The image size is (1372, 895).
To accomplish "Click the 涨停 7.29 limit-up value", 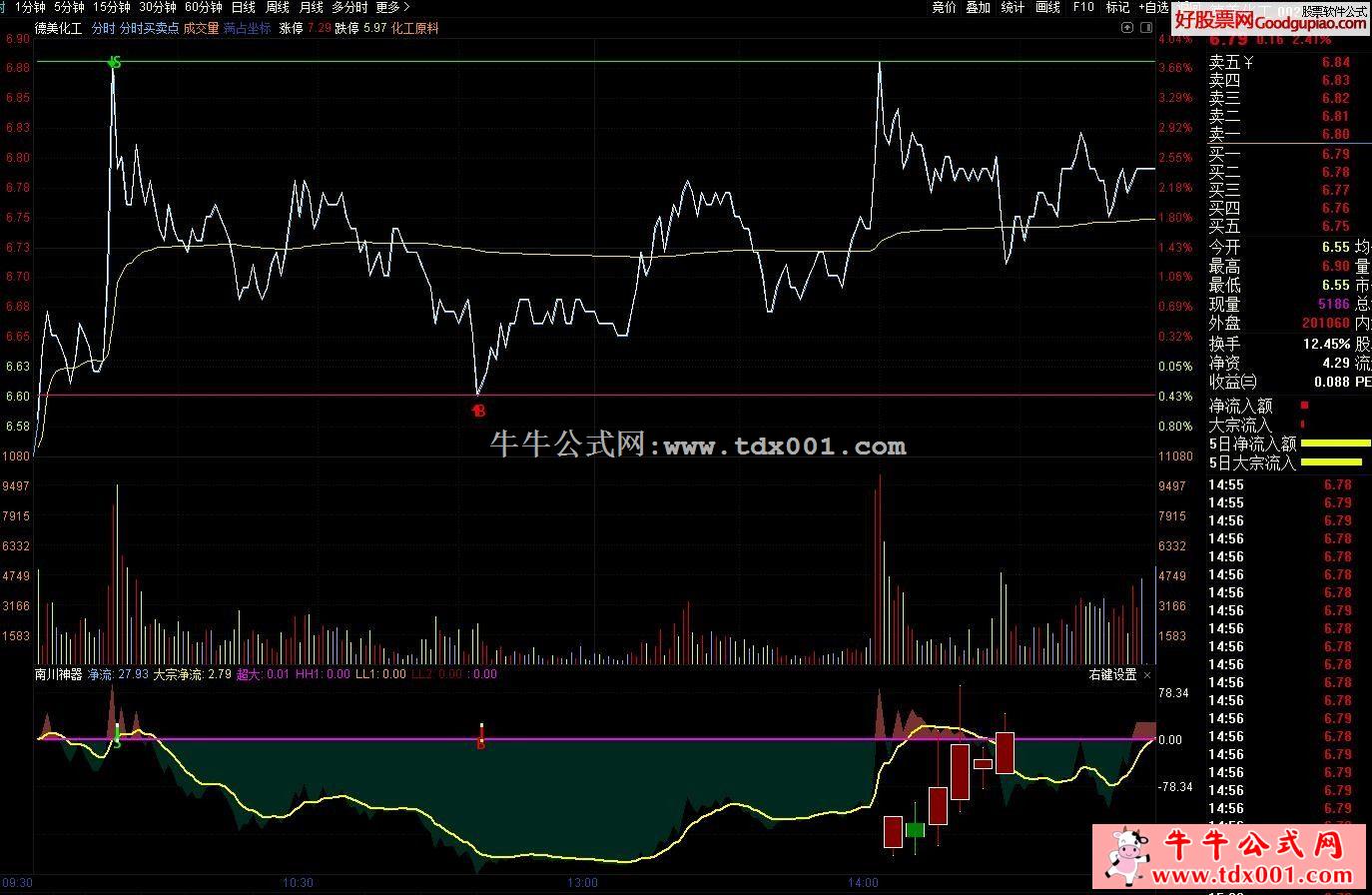I will 305,29.
